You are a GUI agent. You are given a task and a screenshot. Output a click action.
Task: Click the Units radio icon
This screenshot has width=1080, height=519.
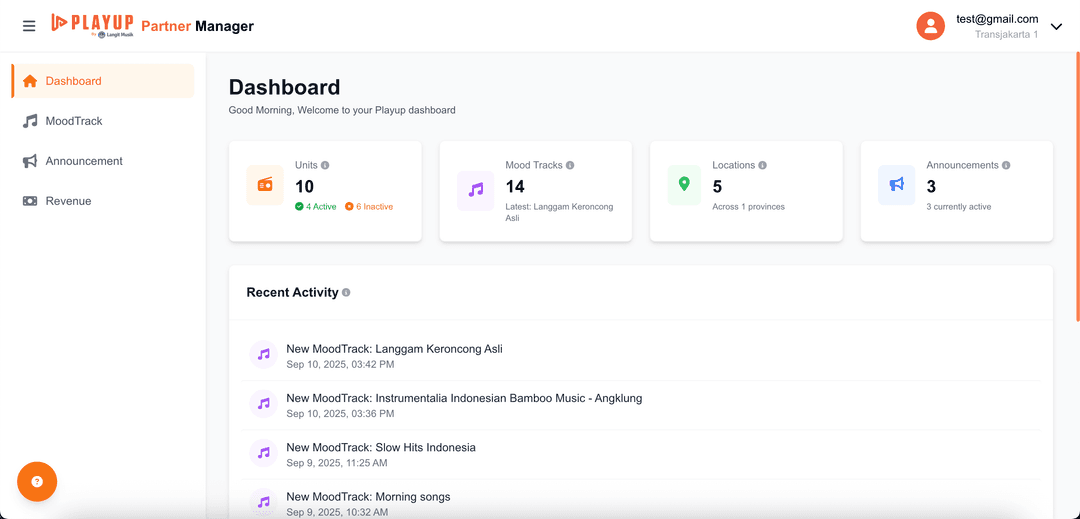(x=265, y=185)
